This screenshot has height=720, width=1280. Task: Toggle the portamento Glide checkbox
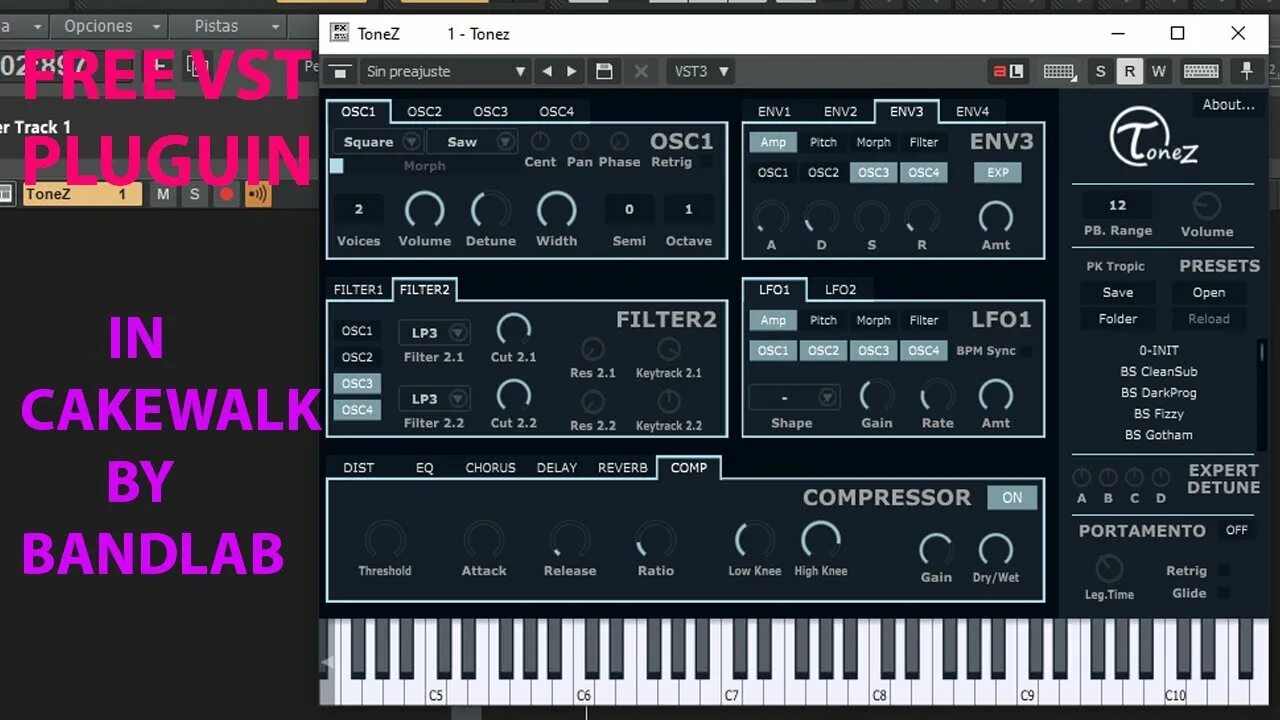[x=1223, y=593]
